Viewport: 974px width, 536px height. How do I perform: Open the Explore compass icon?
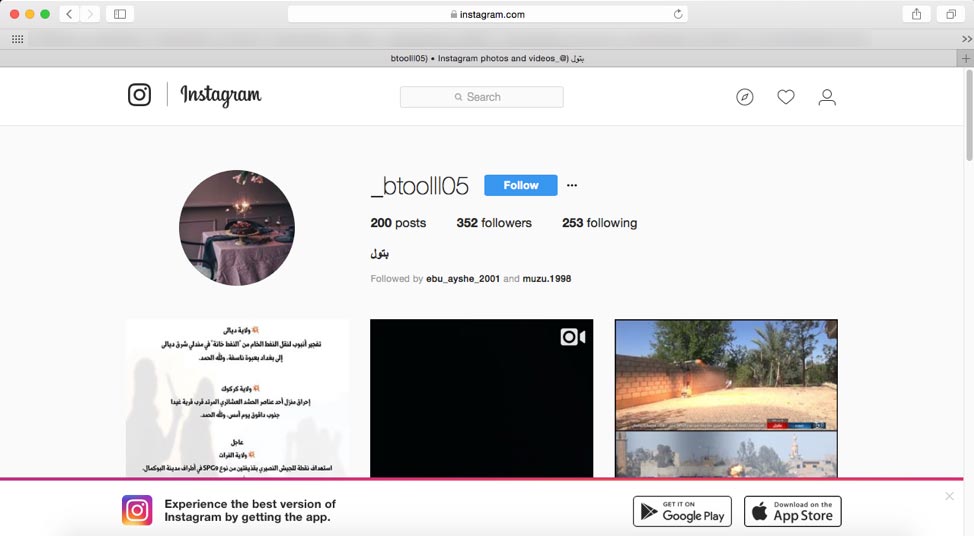(744, 97)
